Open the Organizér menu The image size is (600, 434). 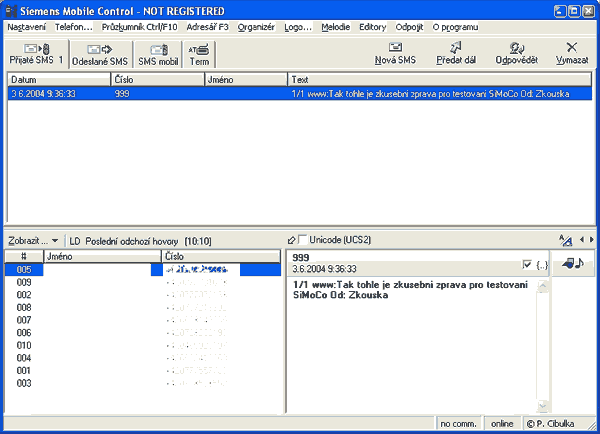(x=256, y=27)
